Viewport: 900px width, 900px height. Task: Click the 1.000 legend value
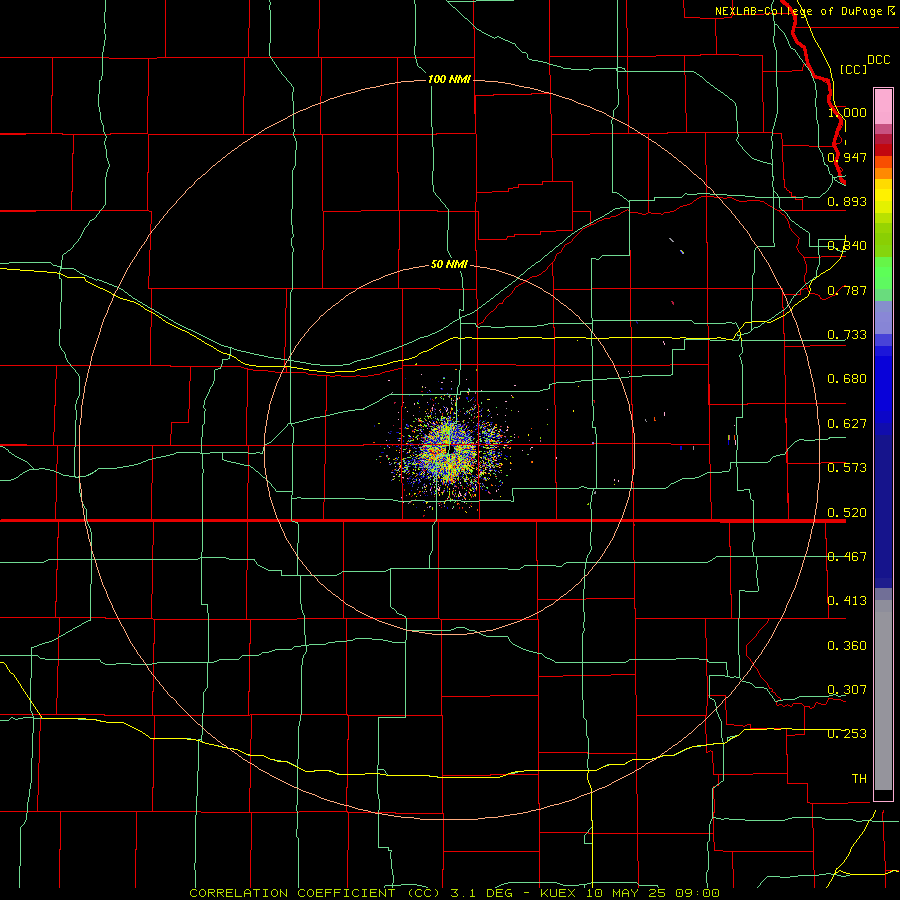(x=847, y=112)
